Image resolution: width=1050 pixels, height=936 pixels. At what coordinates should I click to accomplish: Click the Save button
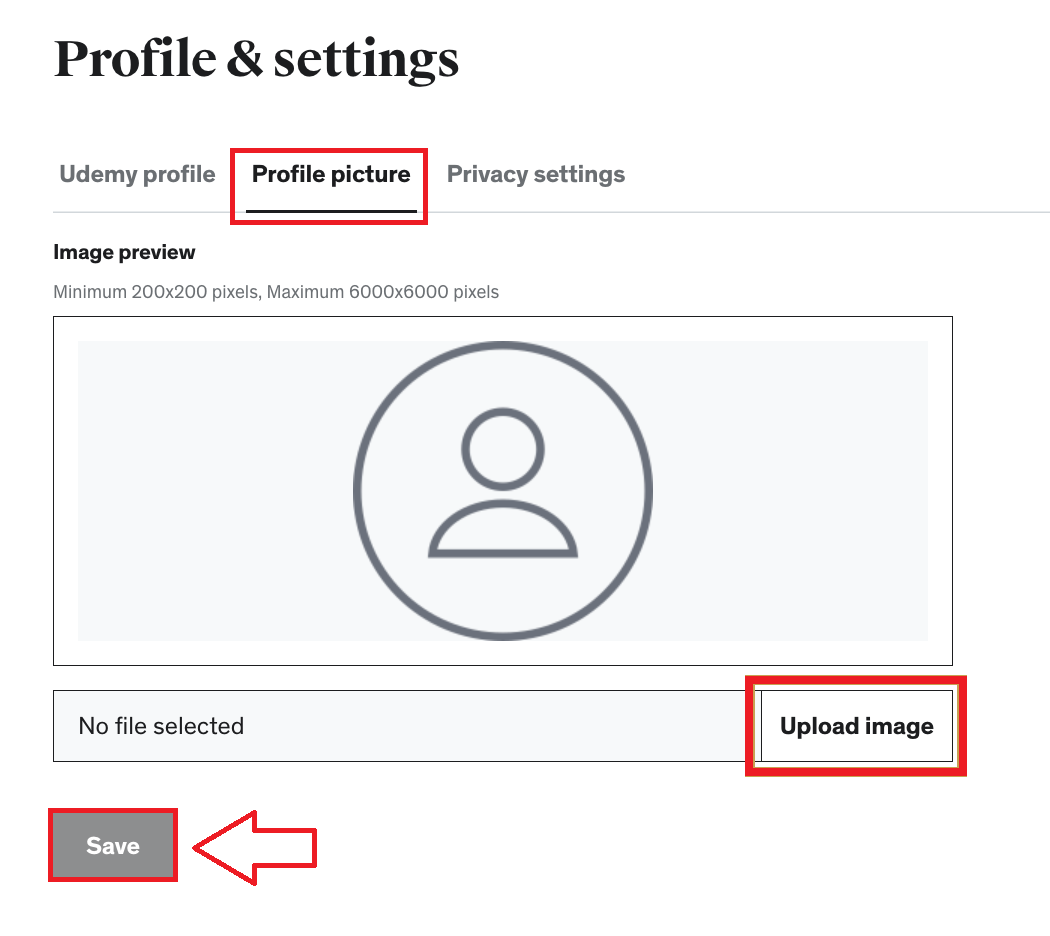pyautogui.click(x=112, y=845)
